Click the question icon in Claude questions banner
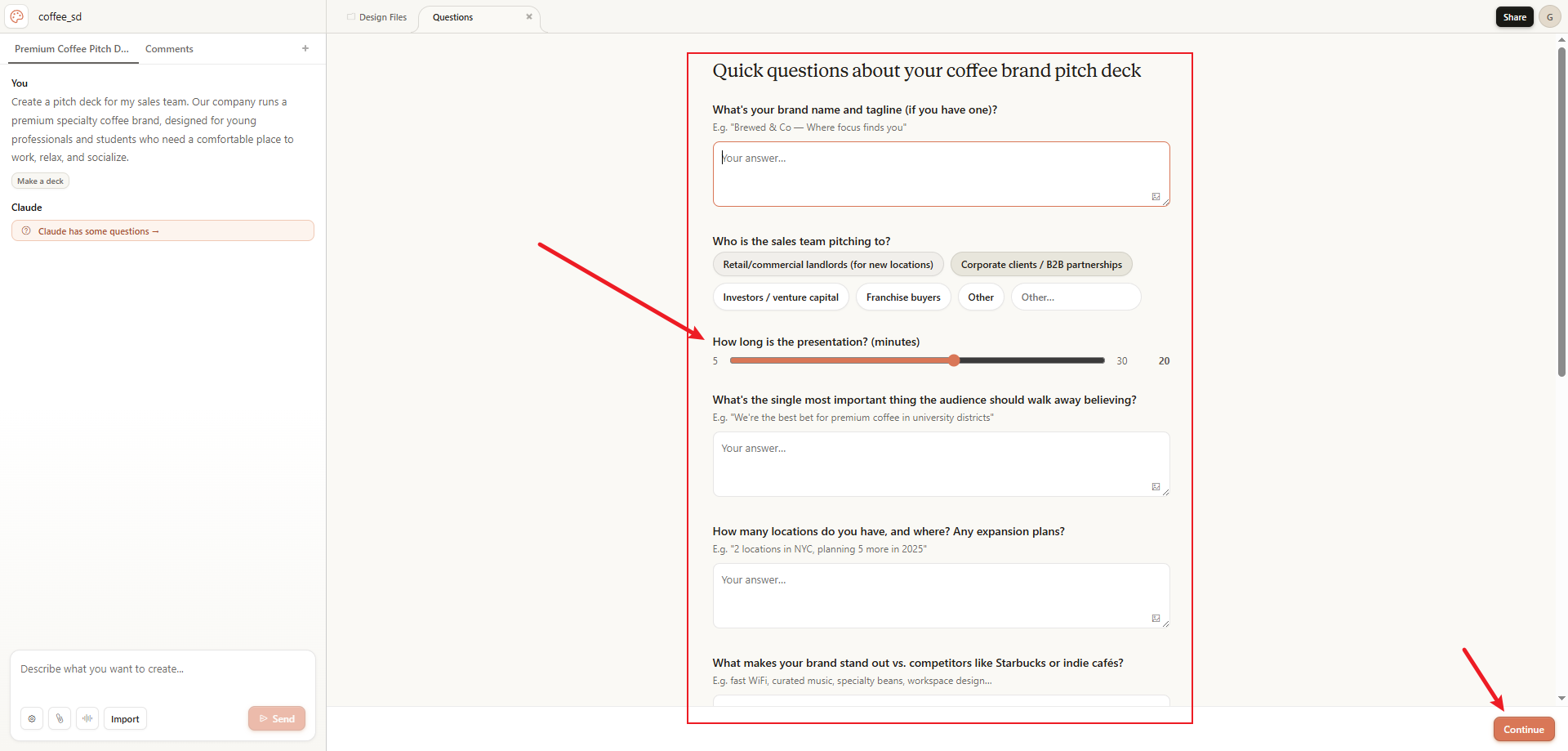Image resolution: width=1568 pixels, height=751 pixels. (26, 230)
